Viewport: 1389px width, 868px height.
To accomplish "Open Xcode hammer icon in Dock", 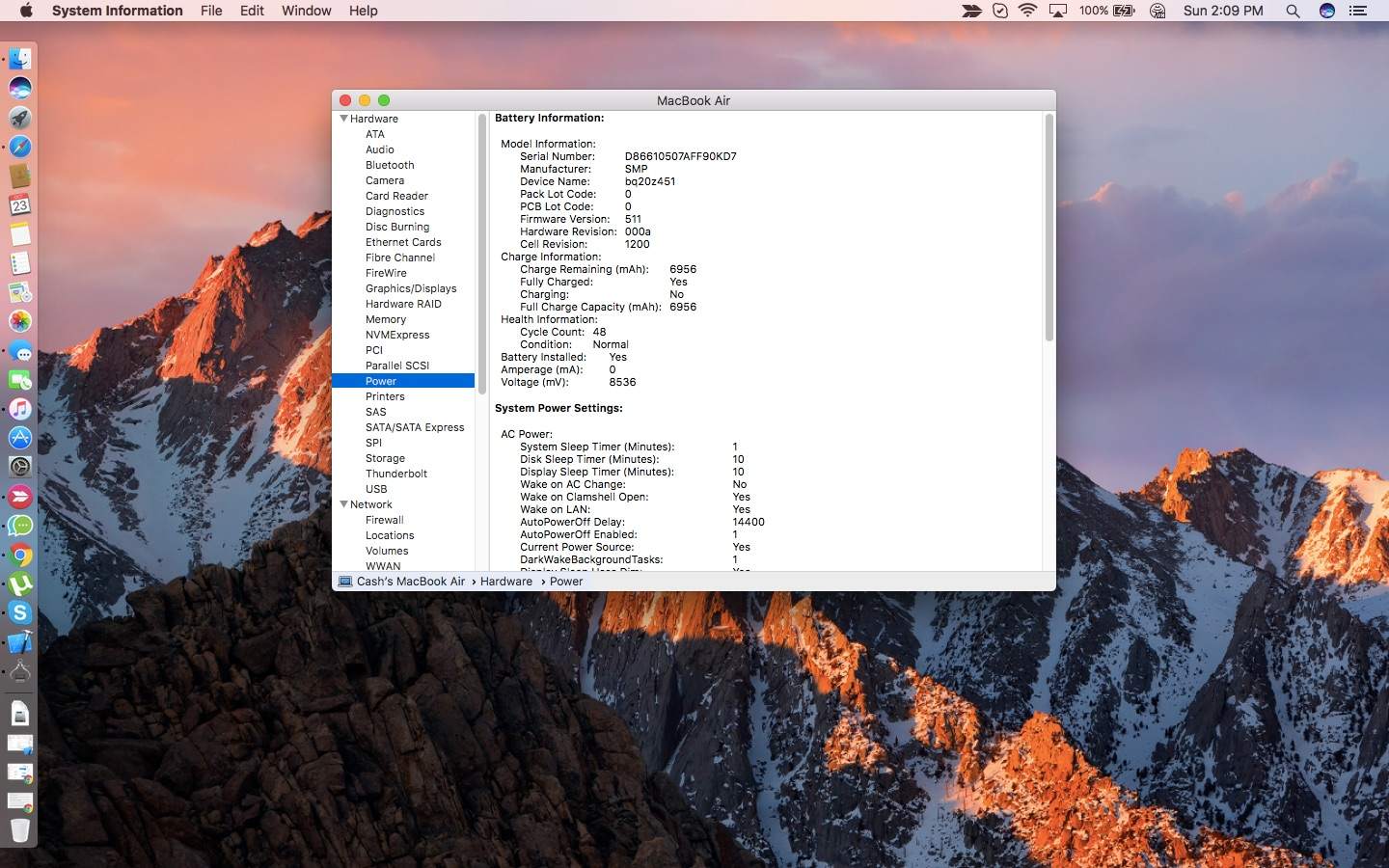I will [x=20, y=642].
